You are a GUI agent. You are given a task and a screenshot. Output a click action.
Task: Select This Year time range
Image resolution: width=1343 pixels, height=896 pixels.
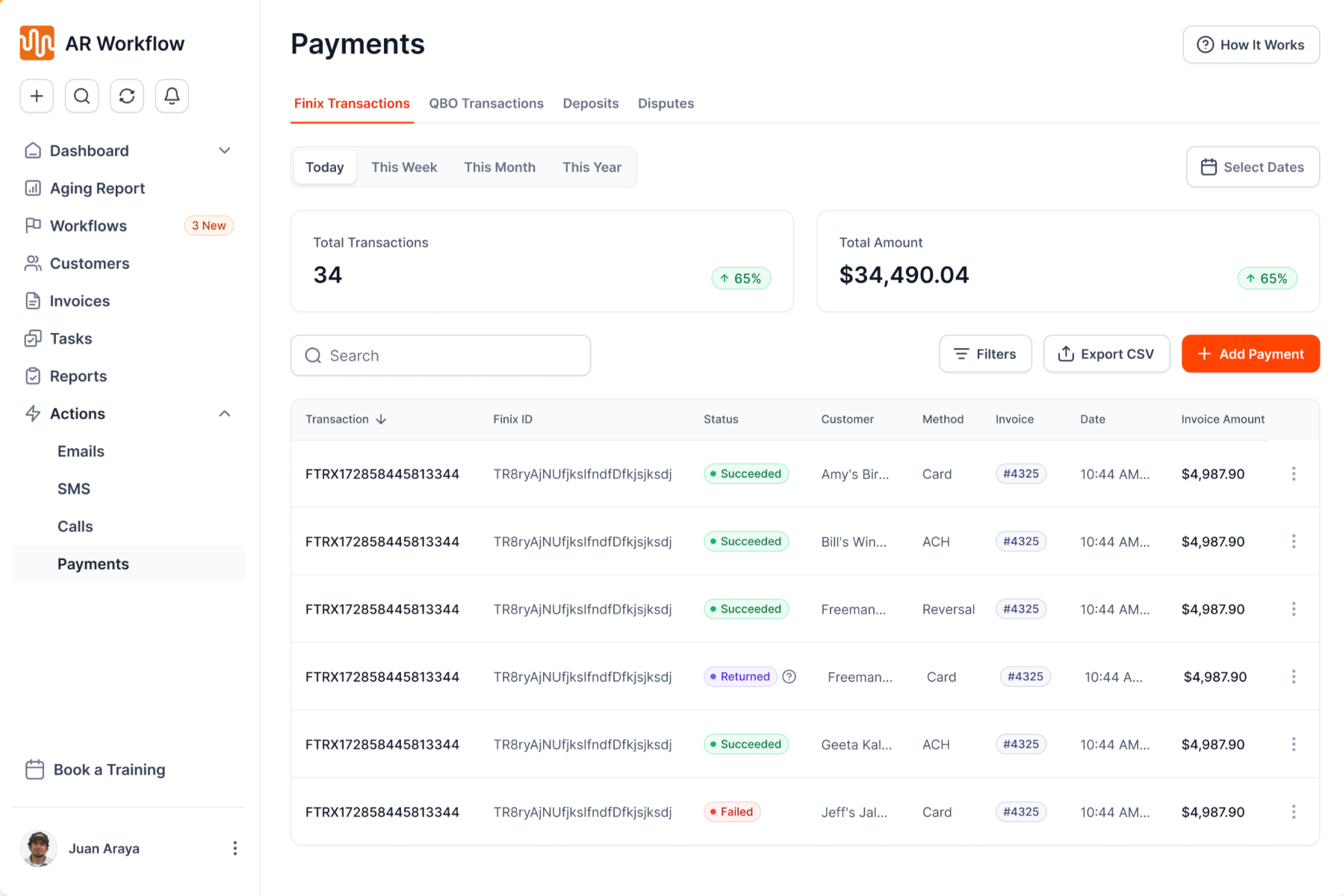[x=592, y=167]
